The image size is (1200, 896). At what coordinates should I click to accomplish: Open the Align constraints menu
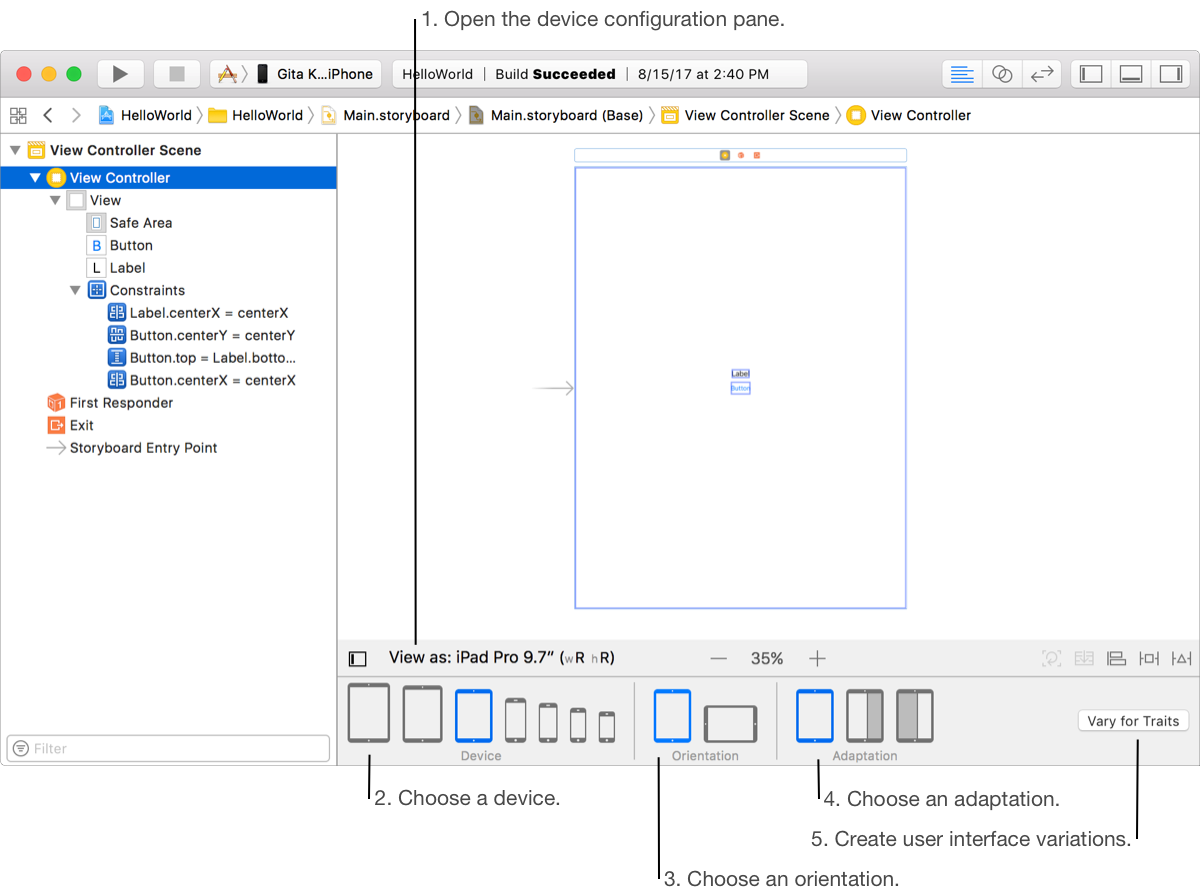click(x=1117, y=658)
